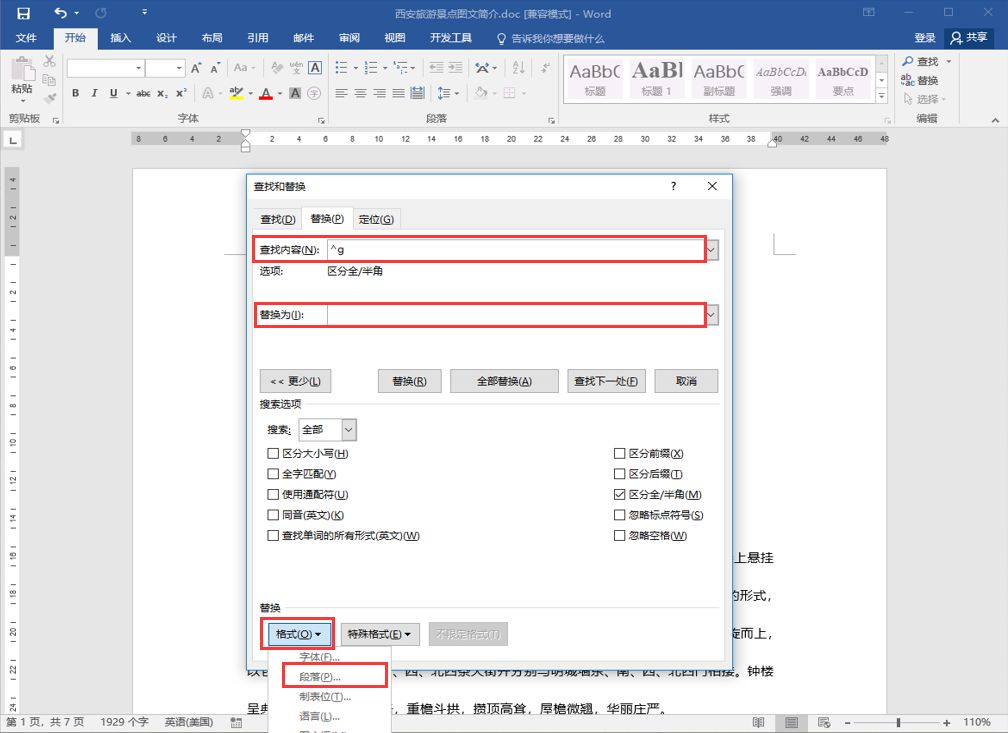
Task: Increase the font size
Action: pyautogui.click(x=196, y=68)
